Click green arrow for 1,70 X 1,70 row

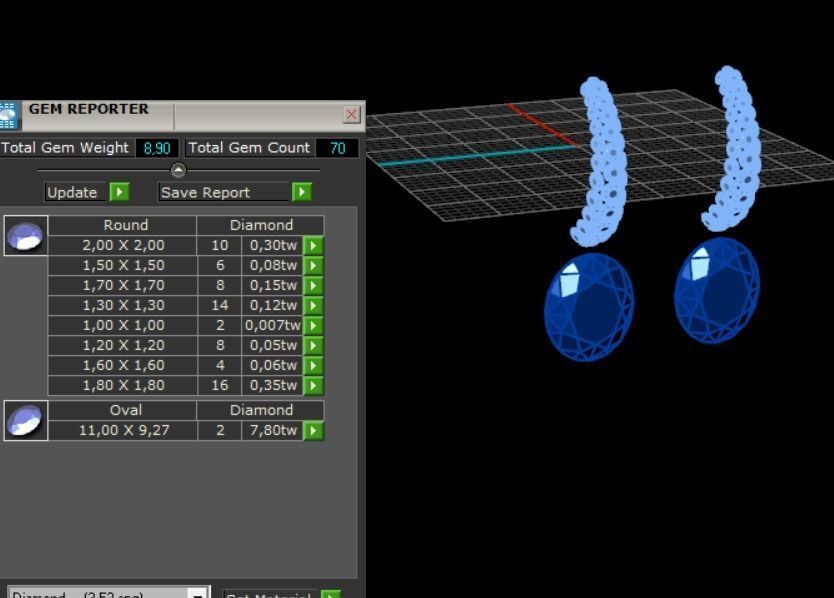[x=314, y=286]
